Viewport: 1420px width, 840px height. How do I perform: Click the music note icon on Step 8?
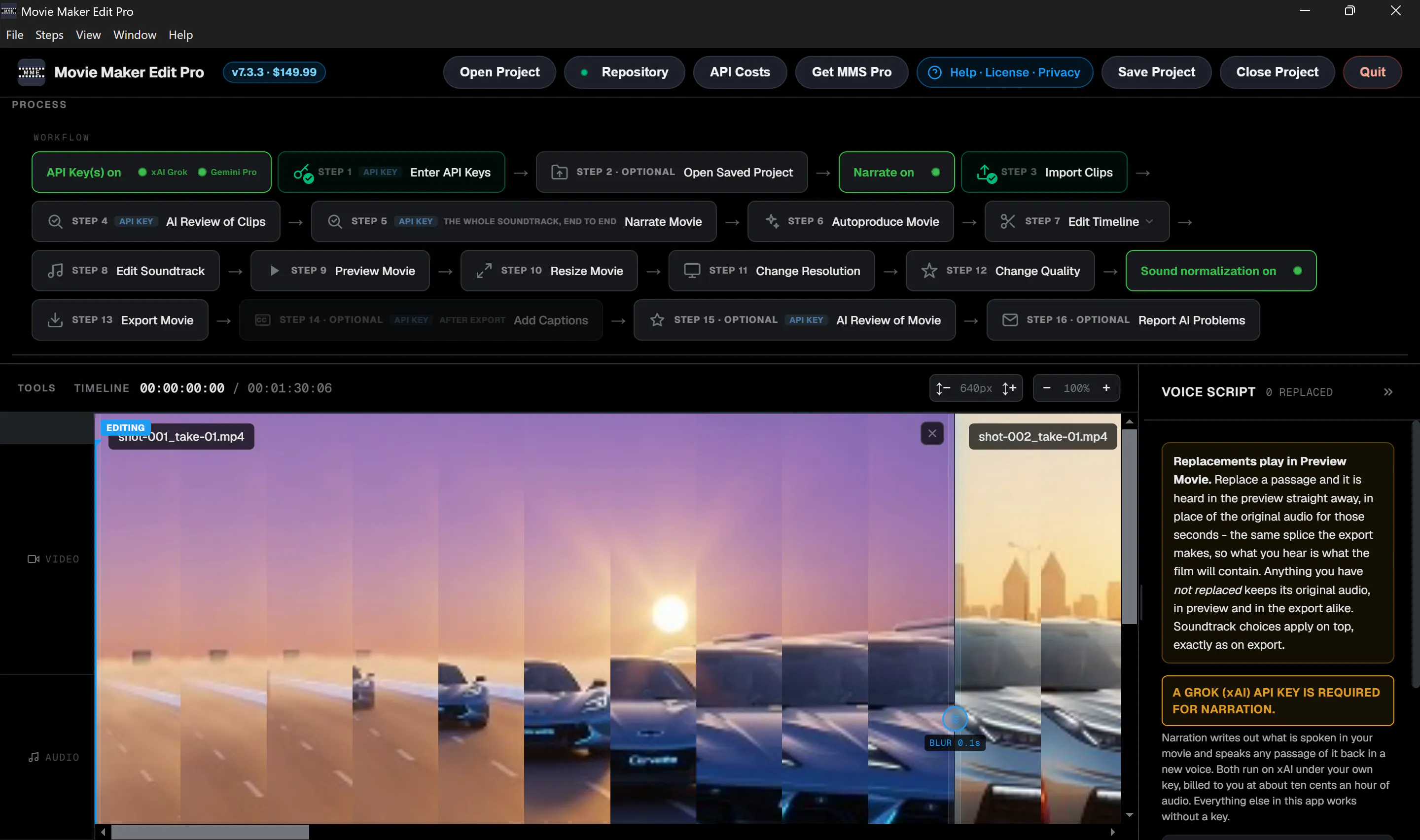[55, 271]
